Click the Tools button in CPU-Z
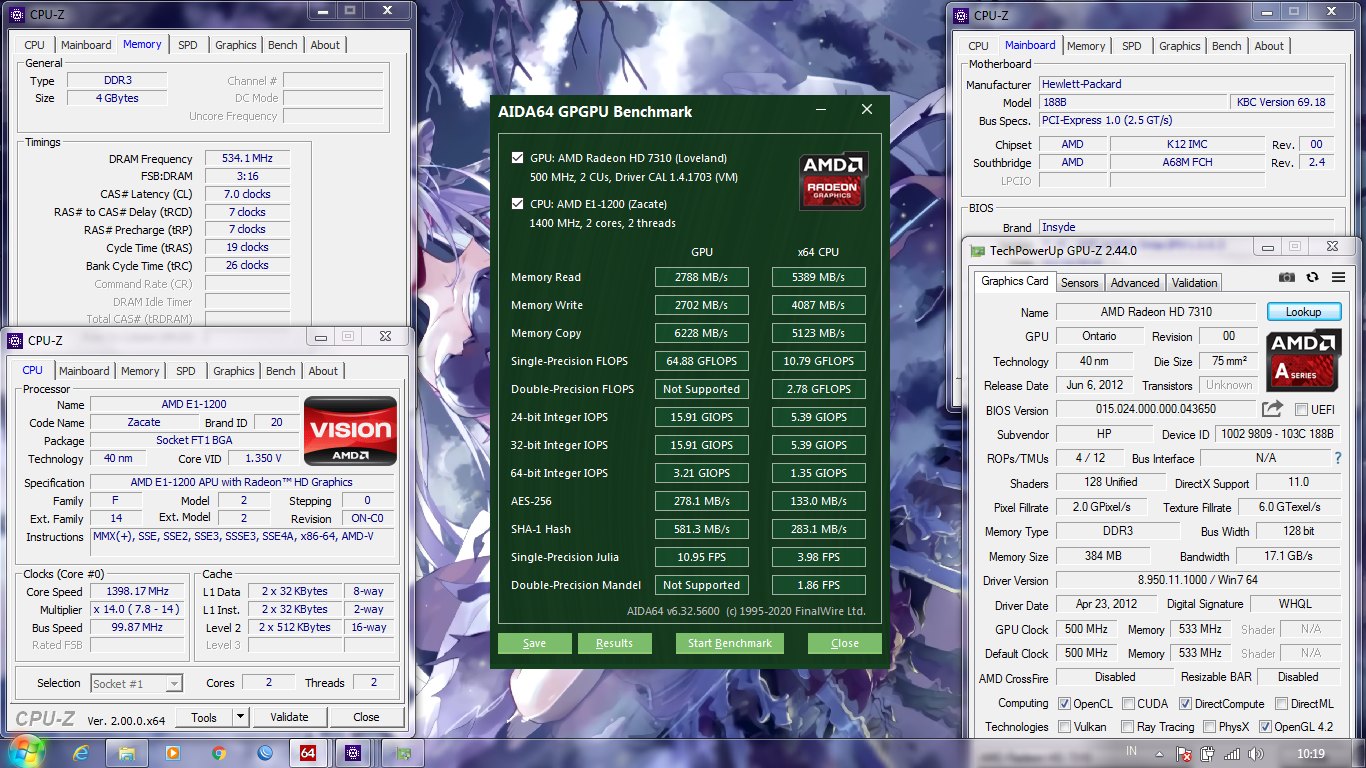1366x768 pixels. [x=204, y=717]
